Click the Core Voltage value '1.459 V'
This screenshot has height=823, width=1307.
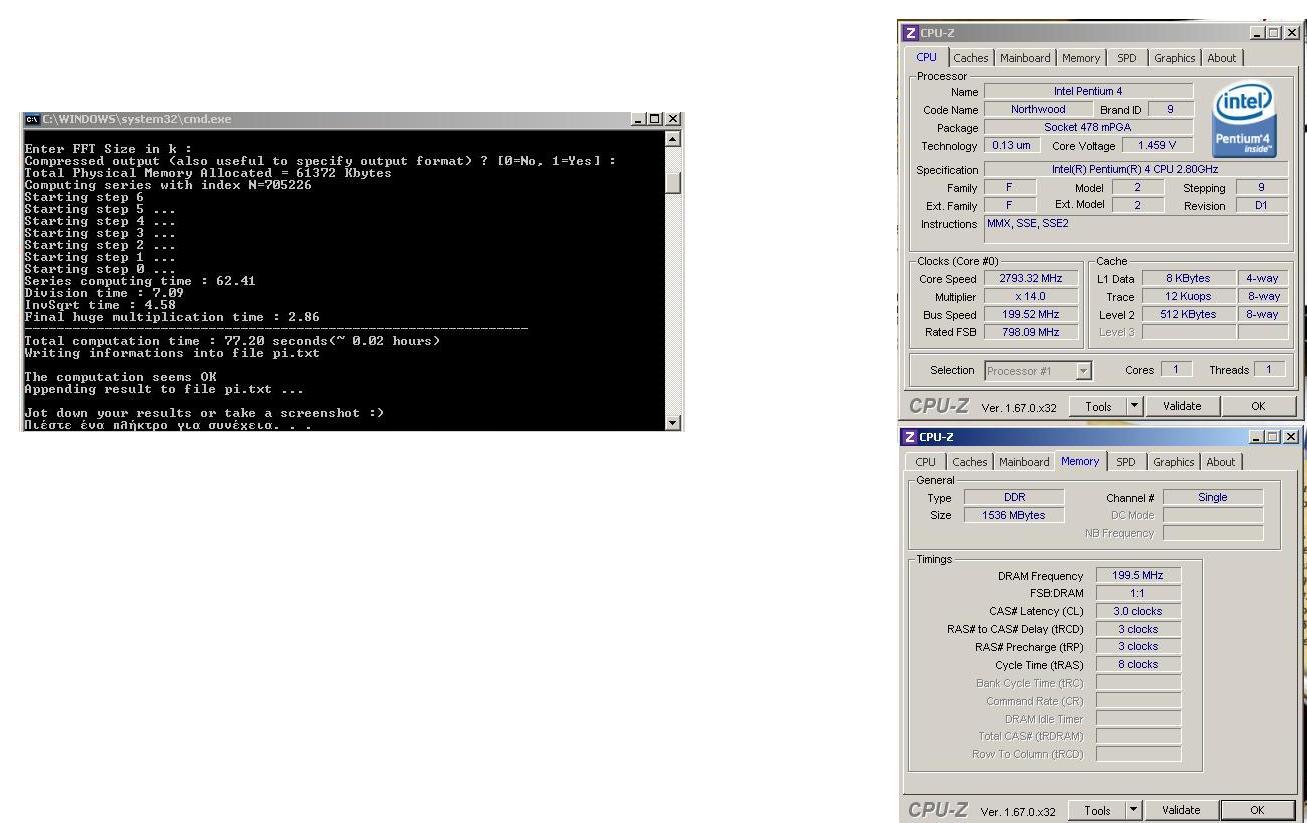point(1158,146)
